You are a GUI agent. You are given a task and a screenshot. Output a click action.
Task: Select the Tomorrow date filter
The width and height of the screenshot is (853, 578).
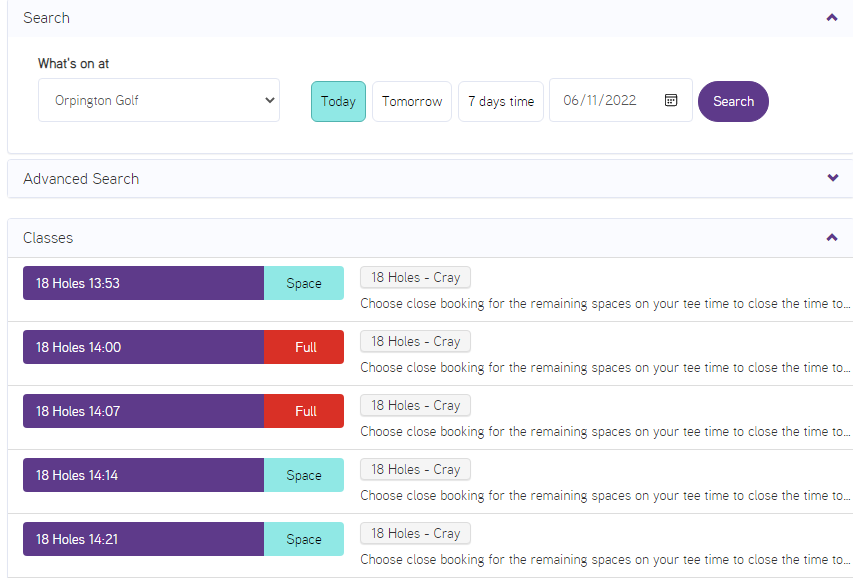click(412, 101)
